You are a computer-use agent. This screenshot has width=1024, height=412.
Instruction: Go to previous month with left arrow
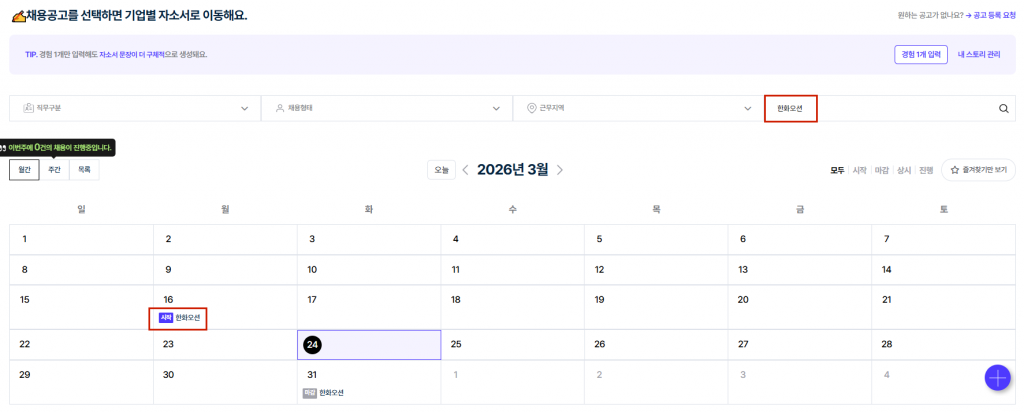pos(465,170)
